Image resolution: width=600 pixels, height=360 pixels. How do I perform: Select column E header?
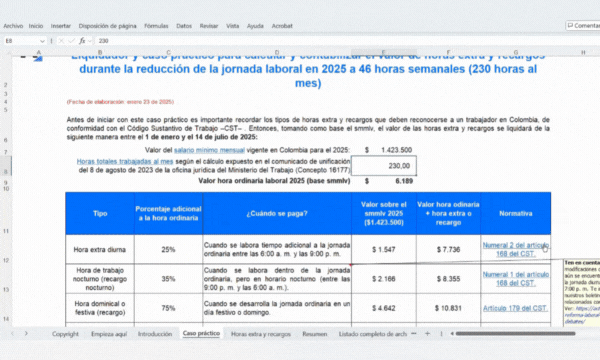(383, 52)
